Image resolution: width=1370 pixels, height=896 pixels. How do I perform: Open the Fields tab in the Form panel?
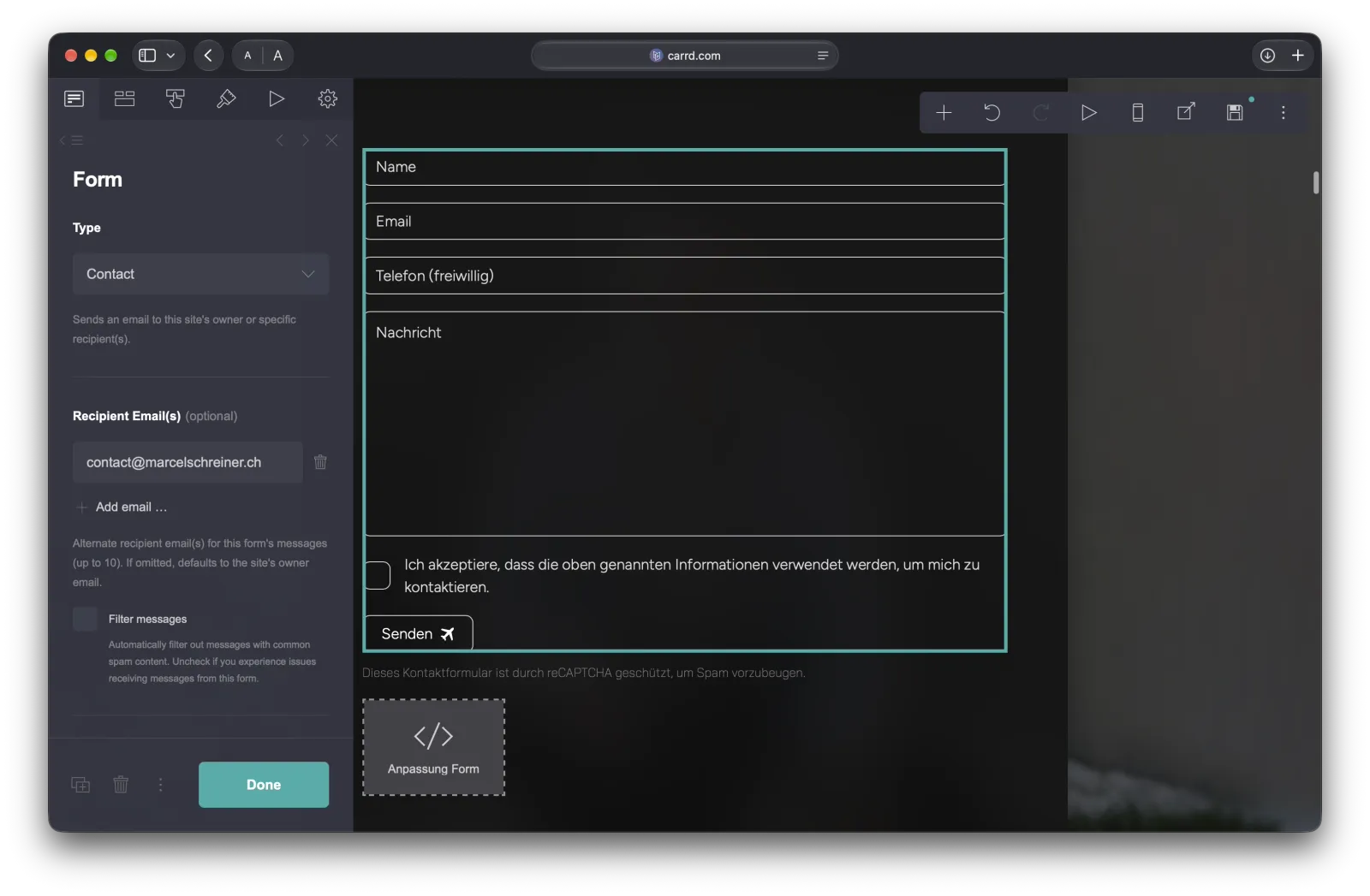coord(125,99)
